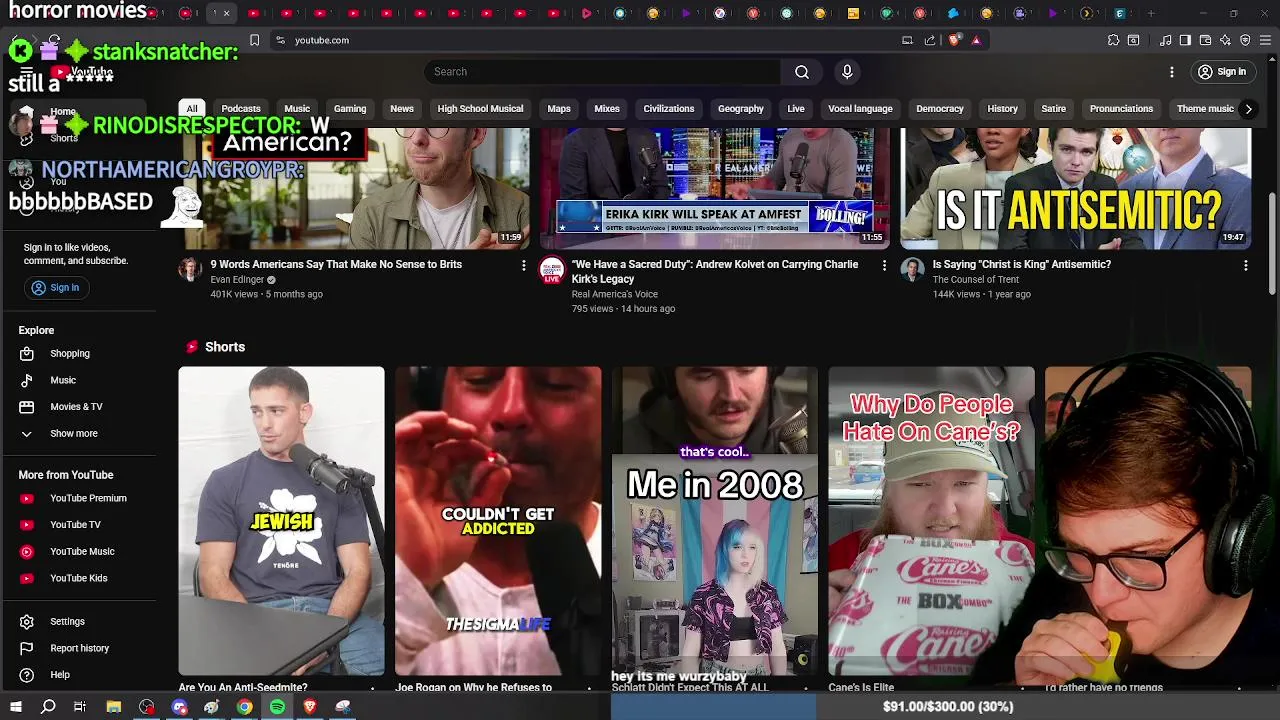Click Sign in button at top right
The image size is (1280, 720).
coord(1222,72)
